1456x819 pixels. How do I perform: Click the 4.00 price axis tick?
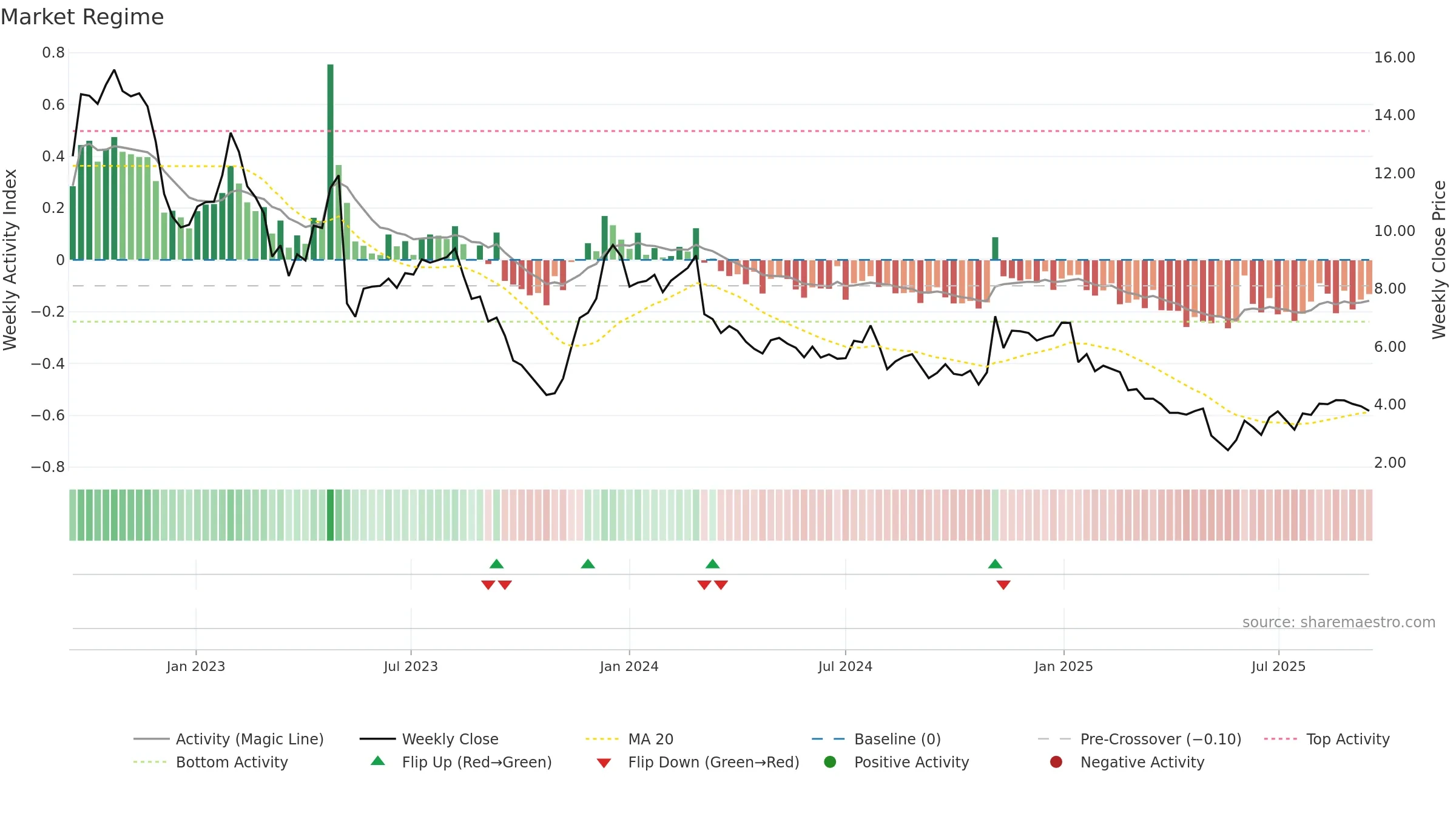pos(1390,405)
